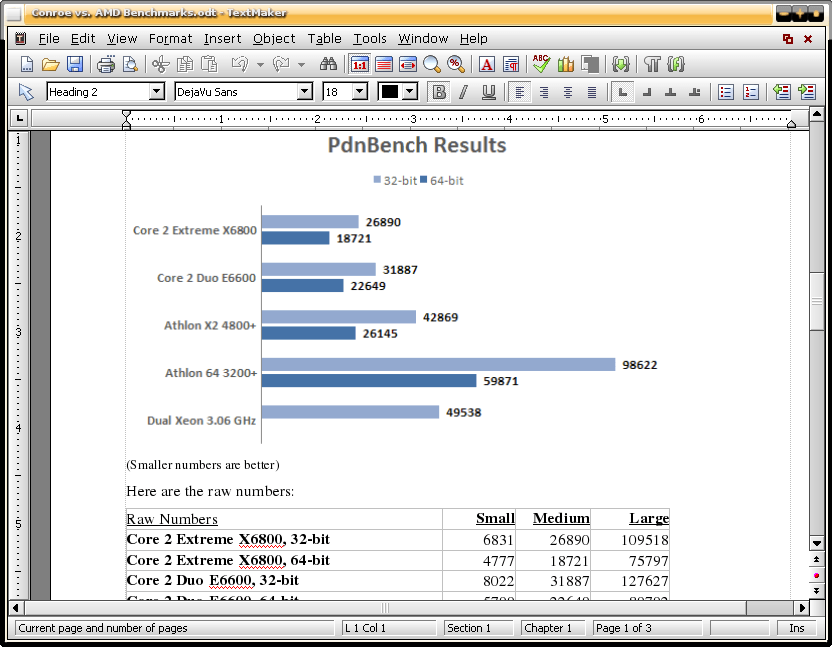Run spell check with ABC checkmark icon
The width and height of the screenshot is (832, 647).
[x=541, y=65]
